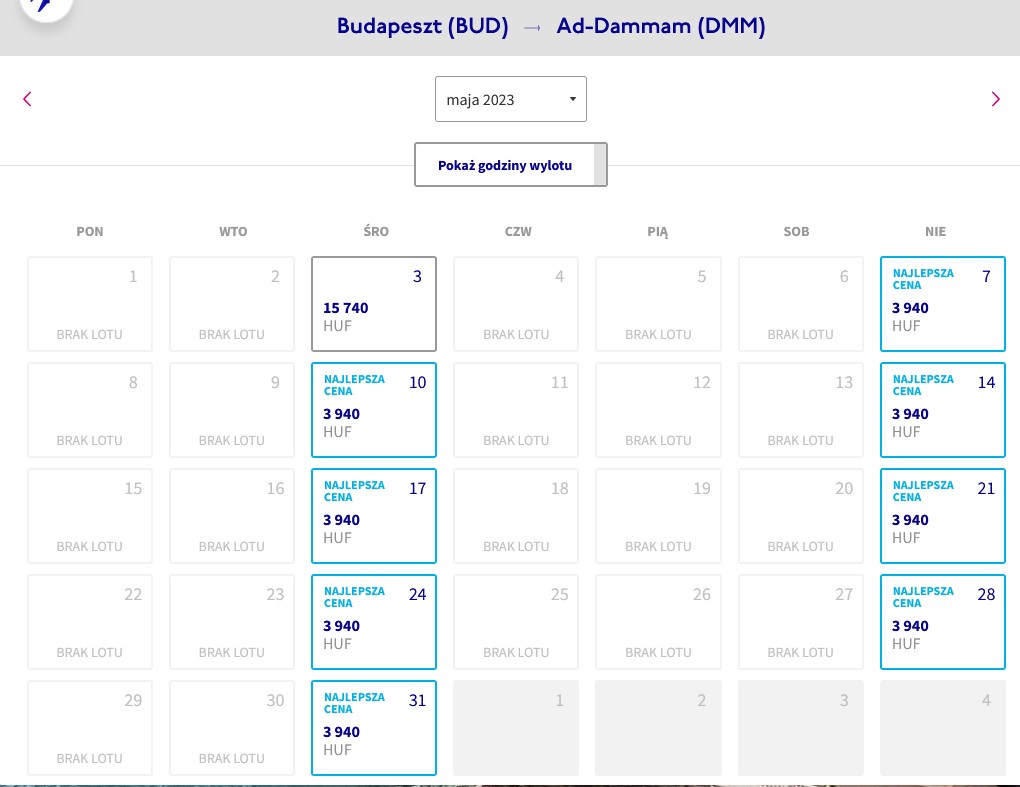Select May 3 fare of 15 740 HUF

point(374,304)
